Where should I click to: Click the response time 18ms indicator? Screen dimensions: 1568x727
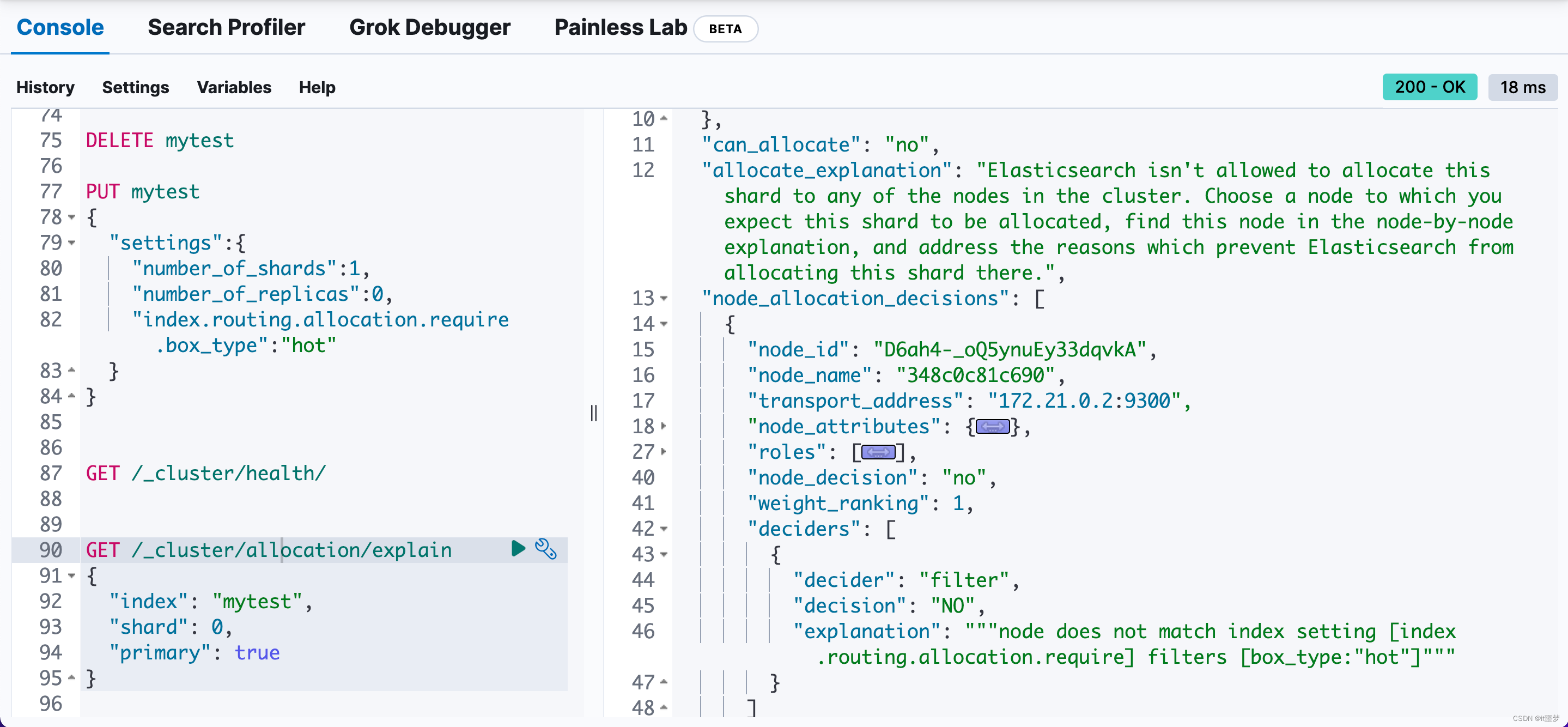1519,87
